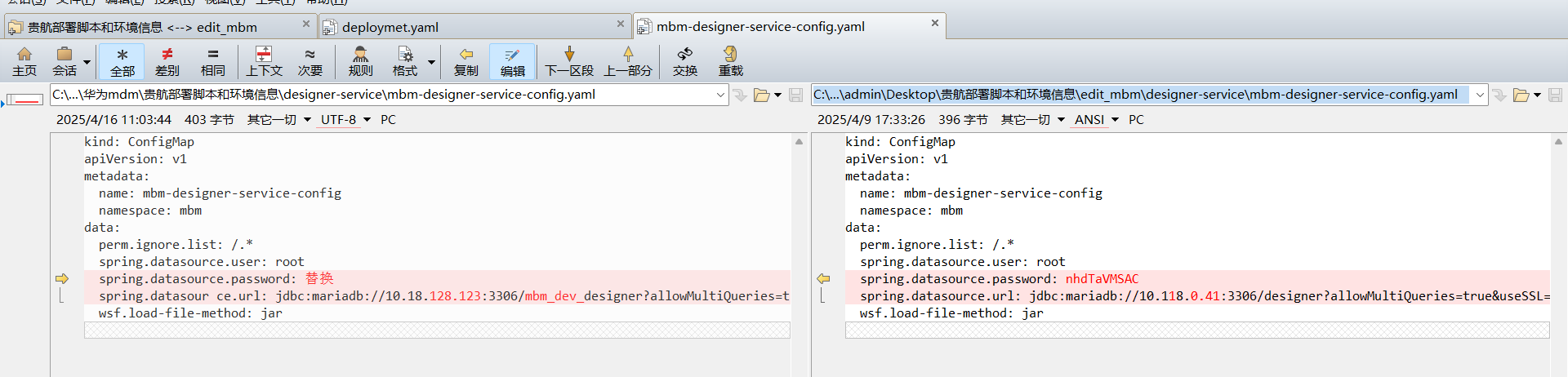Reload files with the 重载 icon
This screenshot has height=377, width=1568.
click(730, 61)
